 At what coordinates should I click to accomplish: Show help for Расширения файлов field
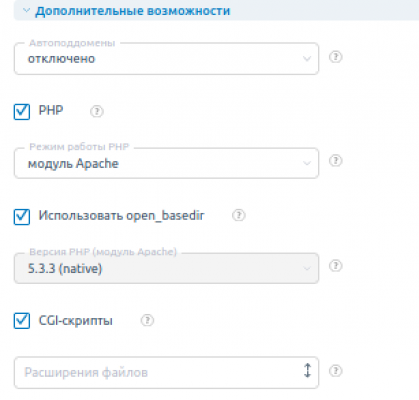point(335,371)
